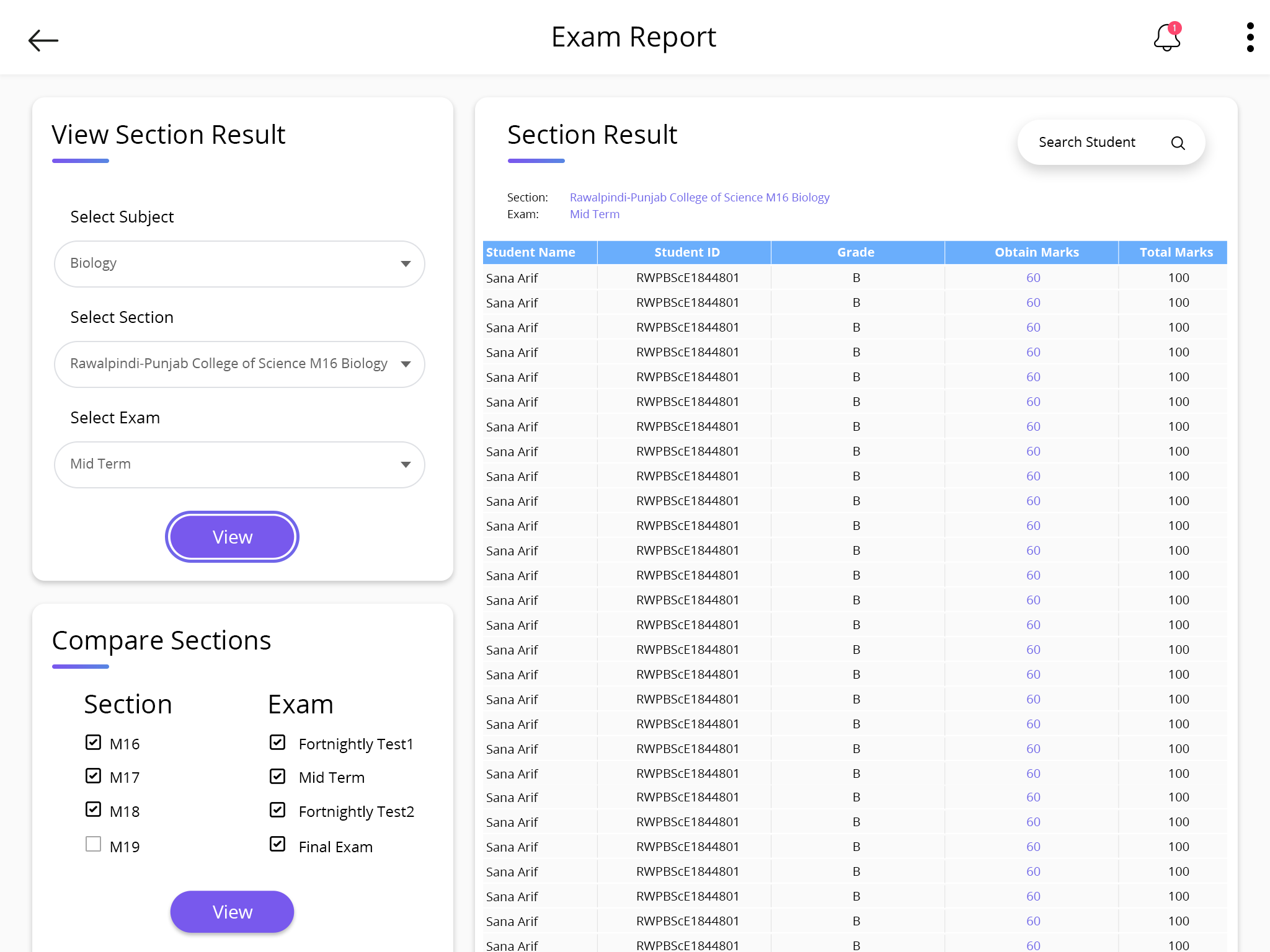The width and height of the screenshot is (1270, 952).
Task: Uncheck the Final Exam checkbox
Action: (278, 845)
